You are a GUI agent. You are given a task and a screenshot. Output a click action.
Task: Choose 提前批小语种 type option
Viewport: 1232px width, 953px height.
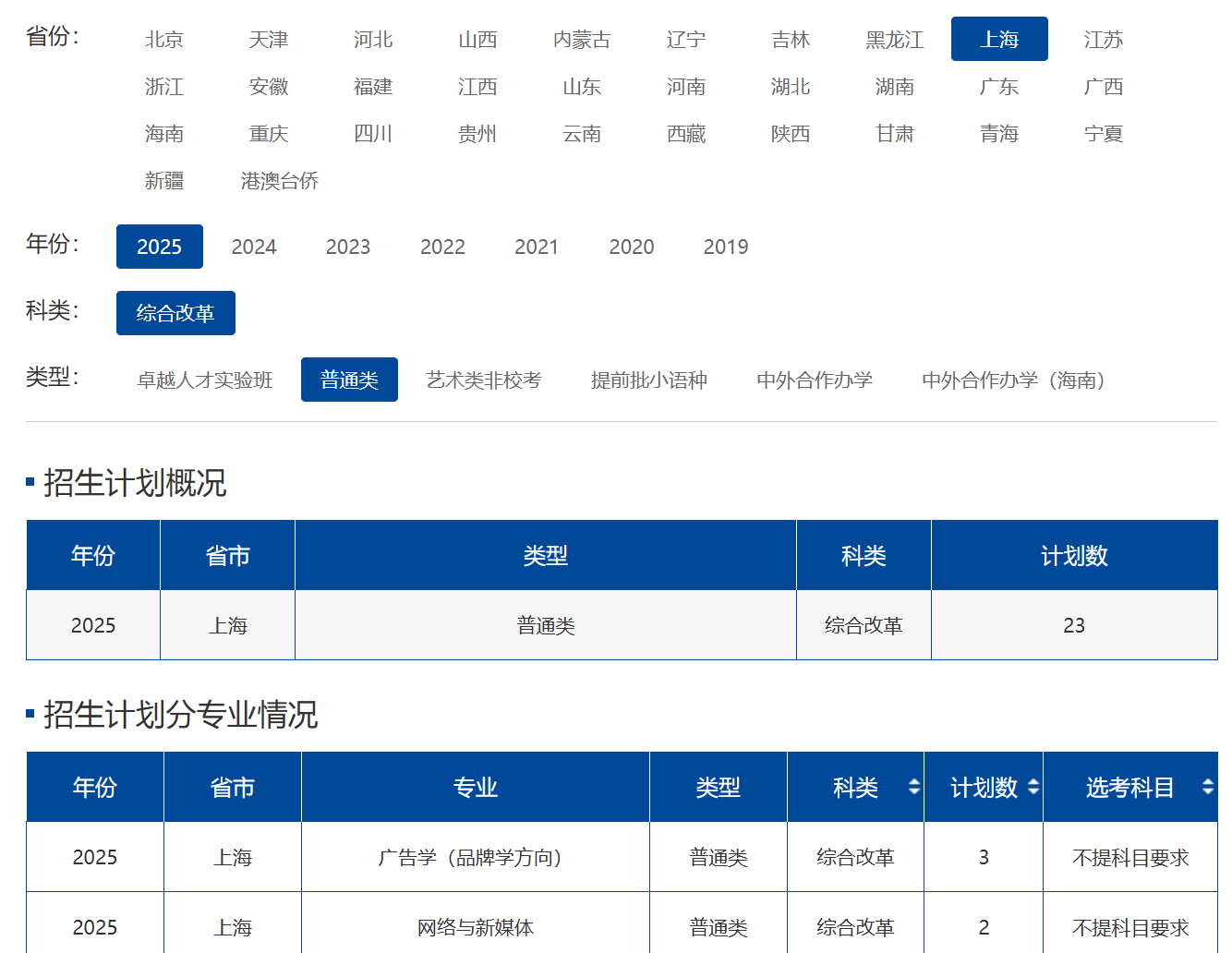coord(649,380)
